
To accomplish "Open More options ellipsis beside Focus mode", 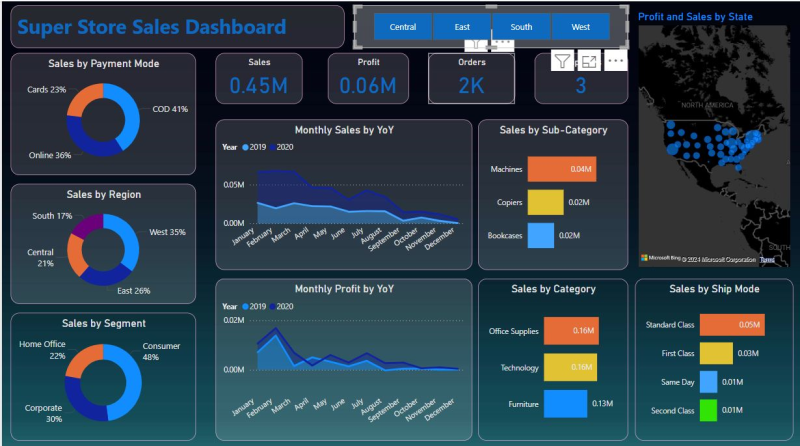I will (x=615, y=62).
